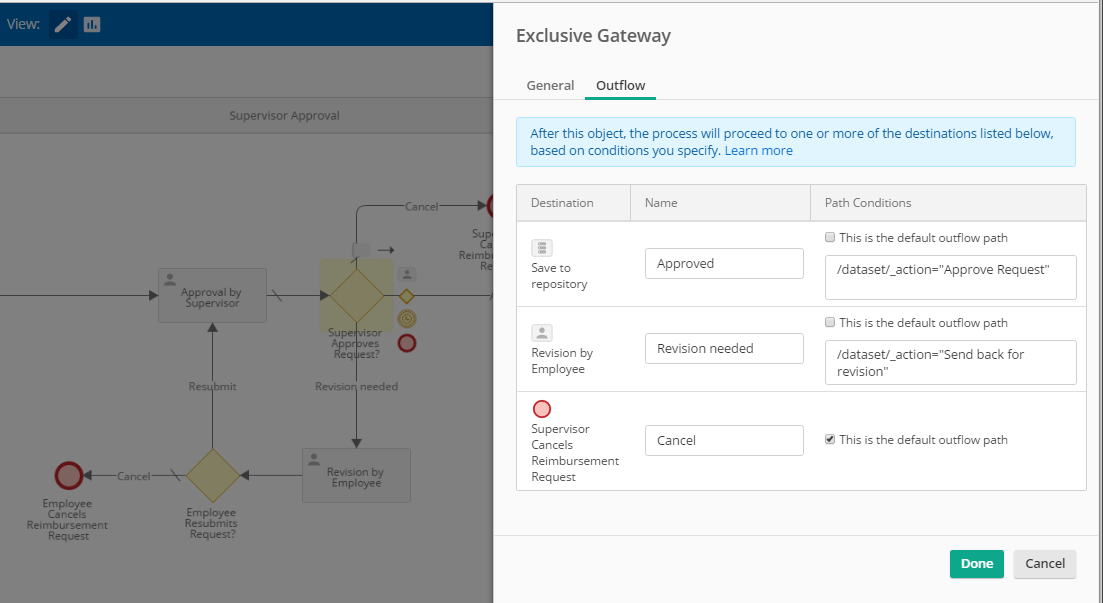
Task: Select the Supervisor Approves Request gateway diamond
Action: 356,295
